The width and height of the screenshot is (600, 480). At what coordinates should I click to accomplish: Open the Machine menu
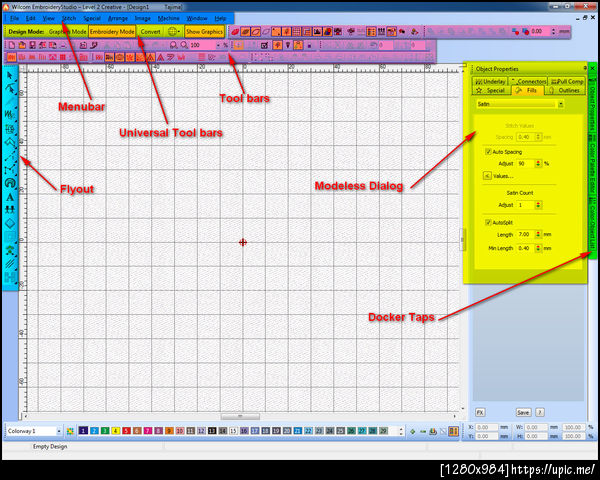point(168,18)
